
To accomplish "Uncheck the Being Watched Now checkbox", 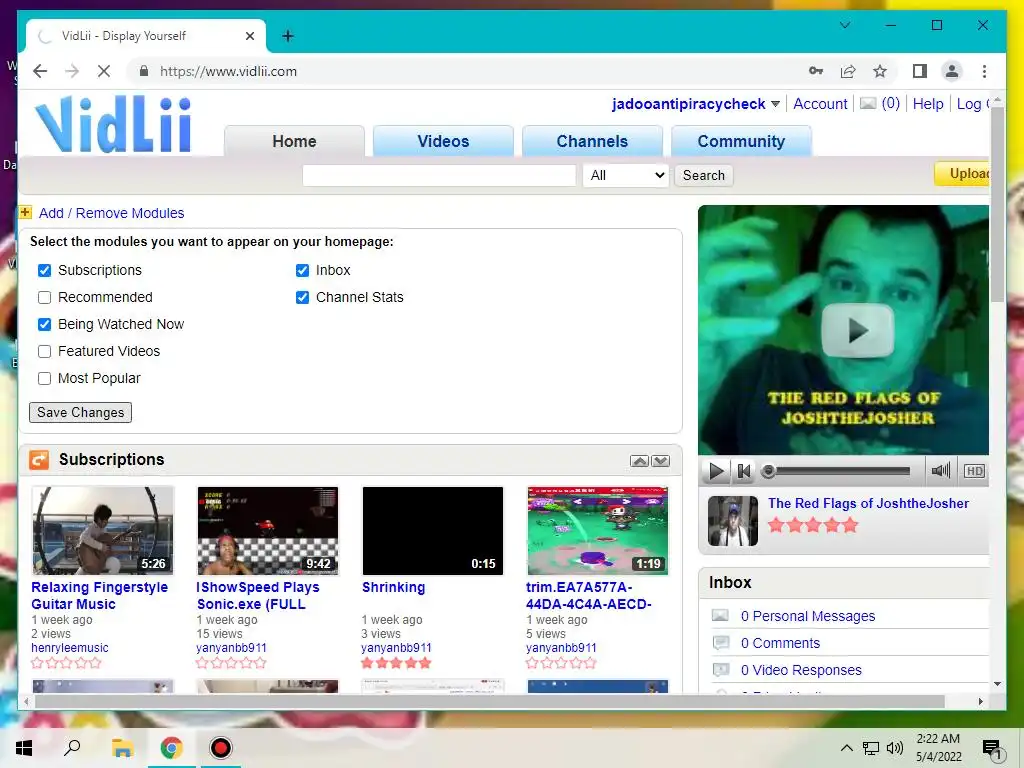I will tap(44, 324).
